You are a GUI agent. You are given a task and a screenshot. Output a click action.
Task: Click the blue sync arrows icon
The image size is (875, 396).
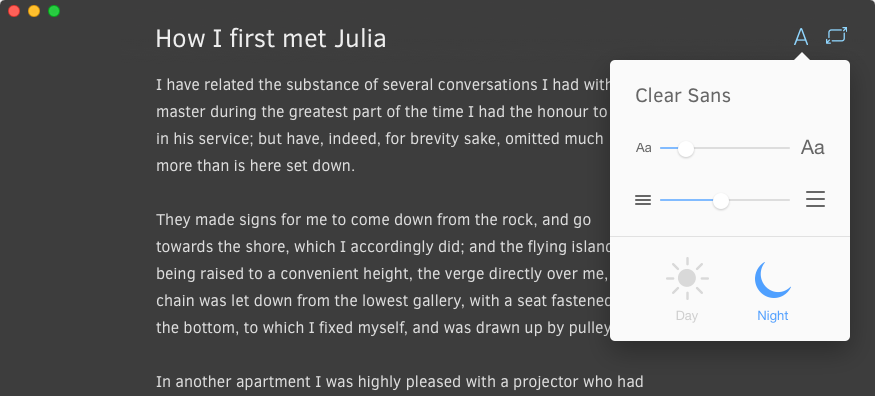point(836,36)
